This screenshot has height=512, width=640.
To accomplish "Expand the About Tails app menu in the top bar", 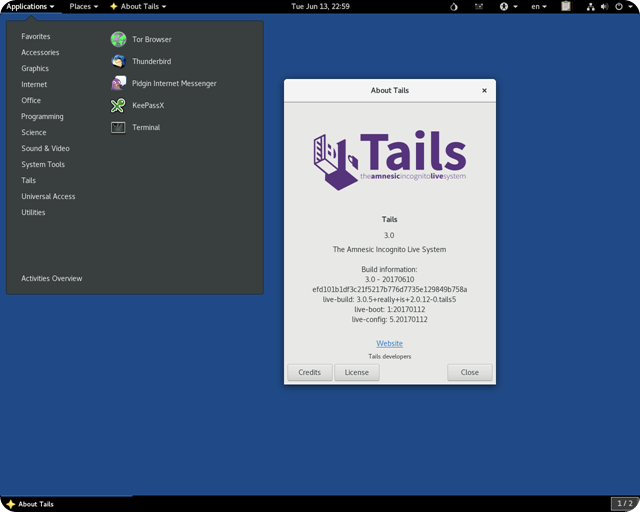I will point(138,7).
